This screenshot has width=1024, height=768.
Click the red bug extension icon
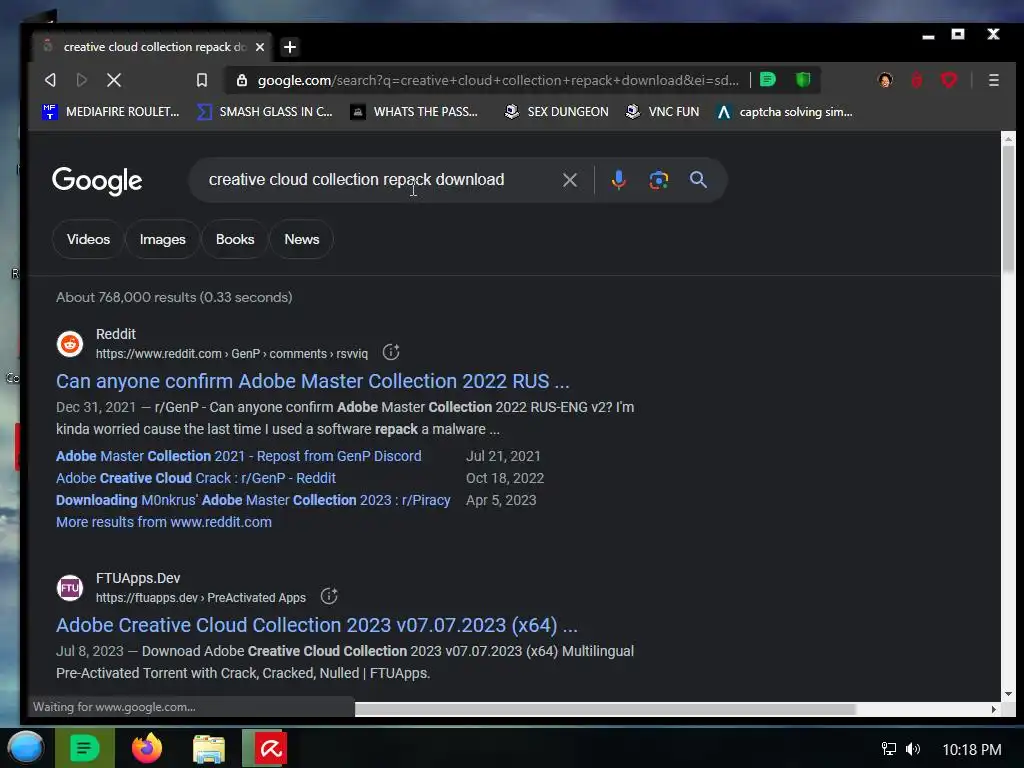click(917, 80)
